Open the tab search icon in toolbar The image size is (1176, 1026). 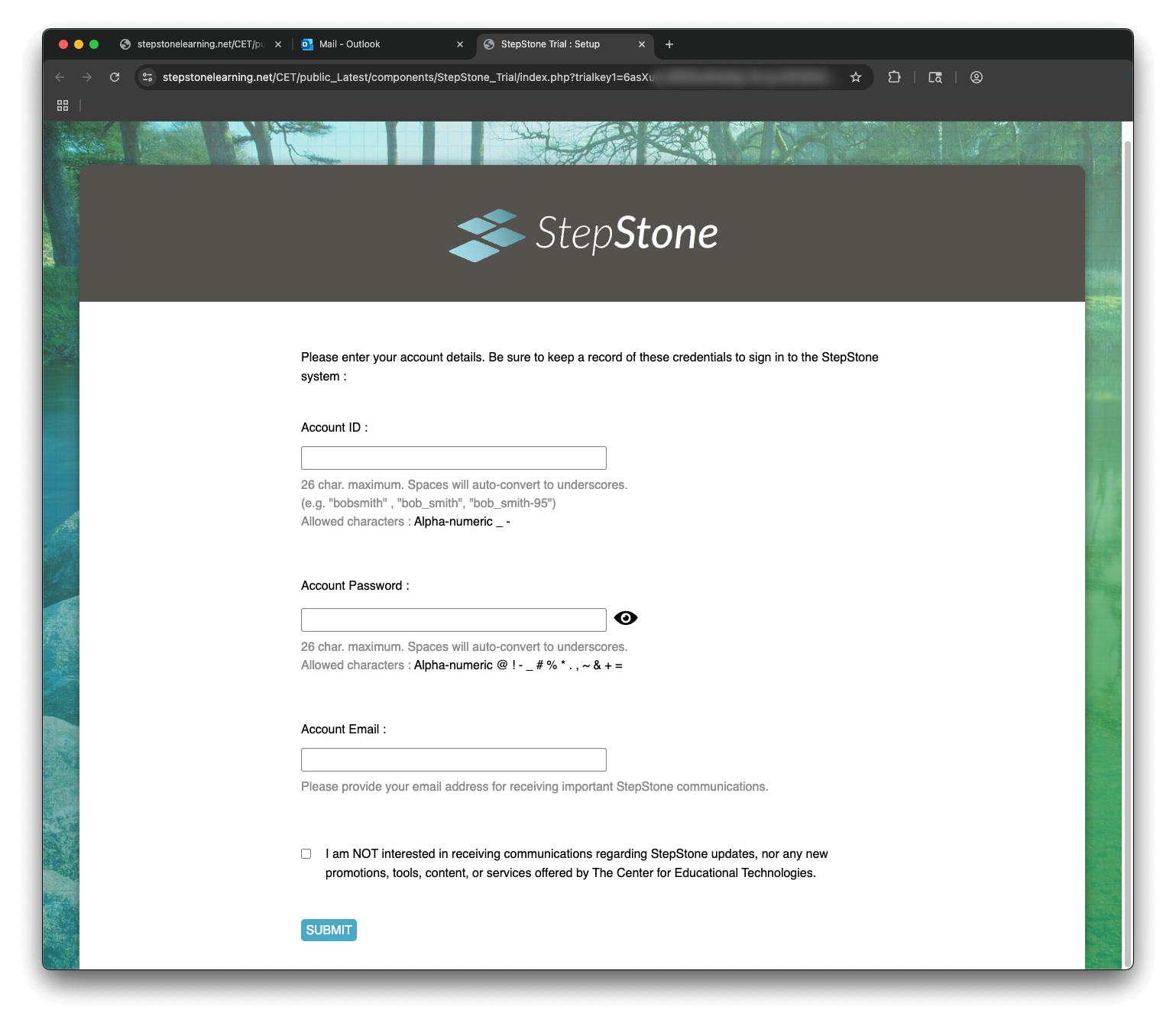[x=935, y=77]
